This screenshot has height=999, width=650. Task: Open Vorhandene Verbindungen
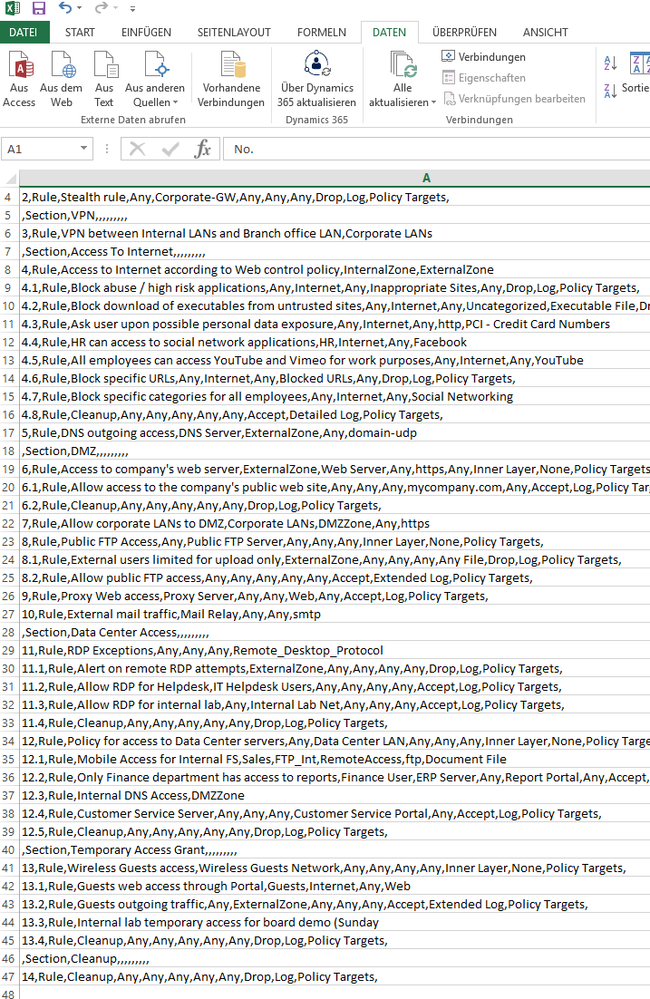point(231,79)
